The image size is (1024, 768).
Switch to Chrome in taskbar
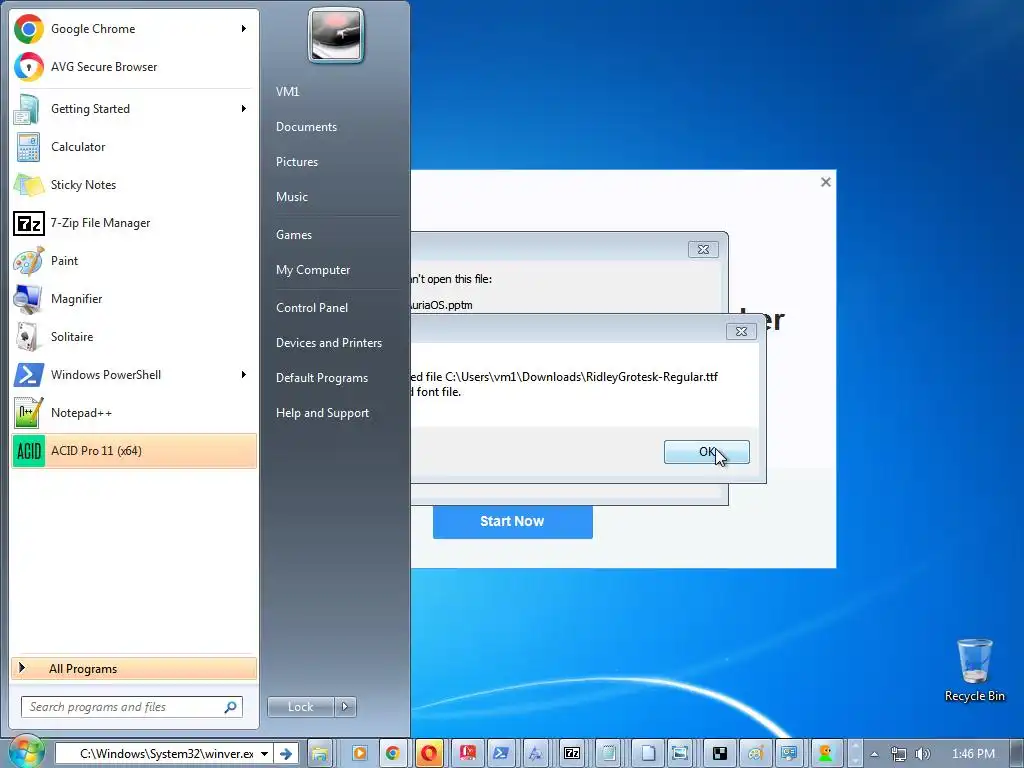(392, 753)
